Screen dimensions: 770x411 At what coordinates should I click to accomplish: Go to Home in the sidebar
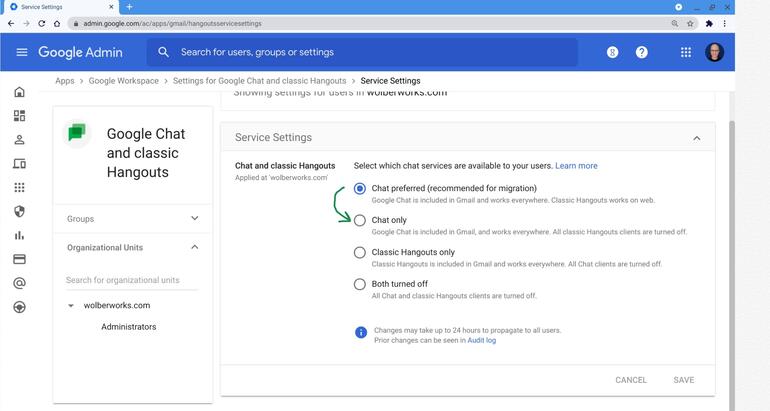click(x=20, y=92)
